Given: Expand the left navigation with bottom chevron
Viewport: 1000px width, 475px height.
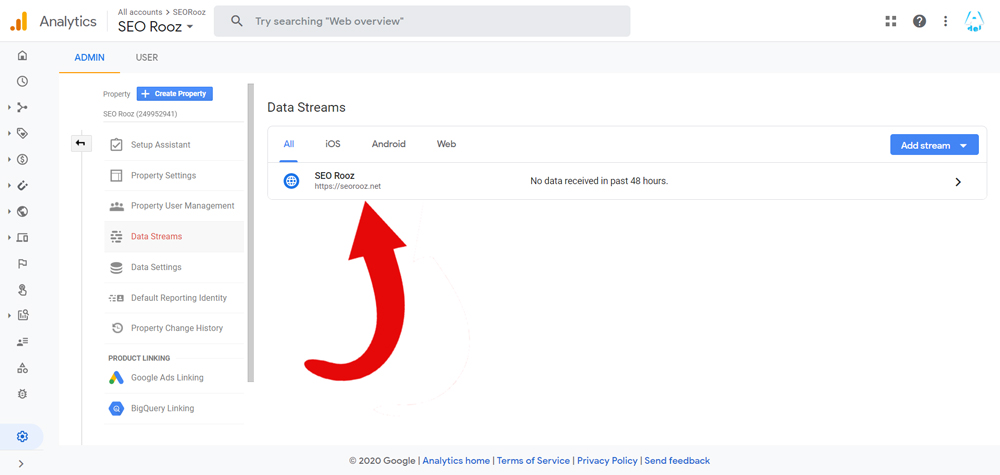Looking at the screenshot, I should coord(21,464).
